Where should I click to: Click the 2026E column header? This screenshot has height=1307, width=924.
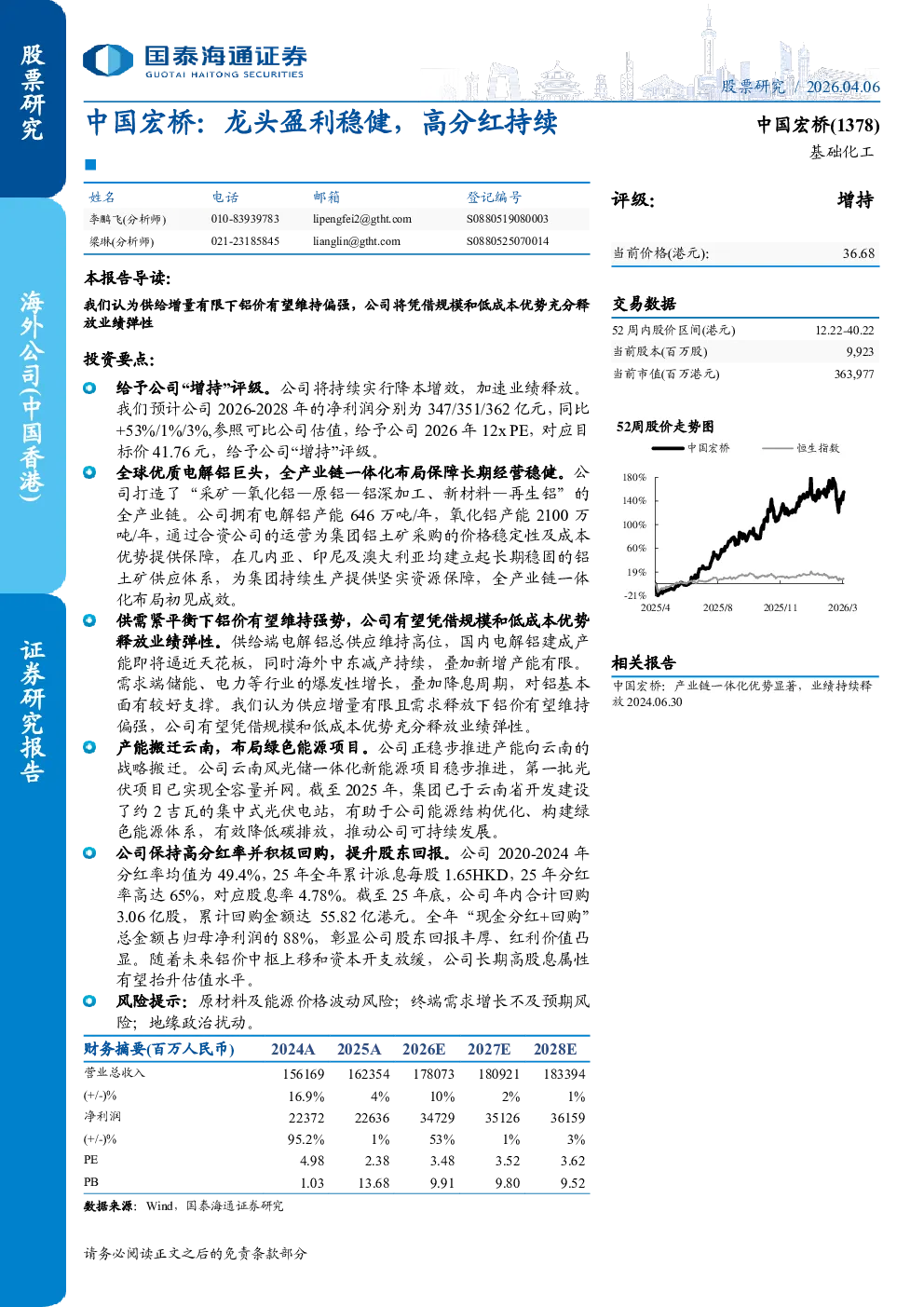(424, 1050)
